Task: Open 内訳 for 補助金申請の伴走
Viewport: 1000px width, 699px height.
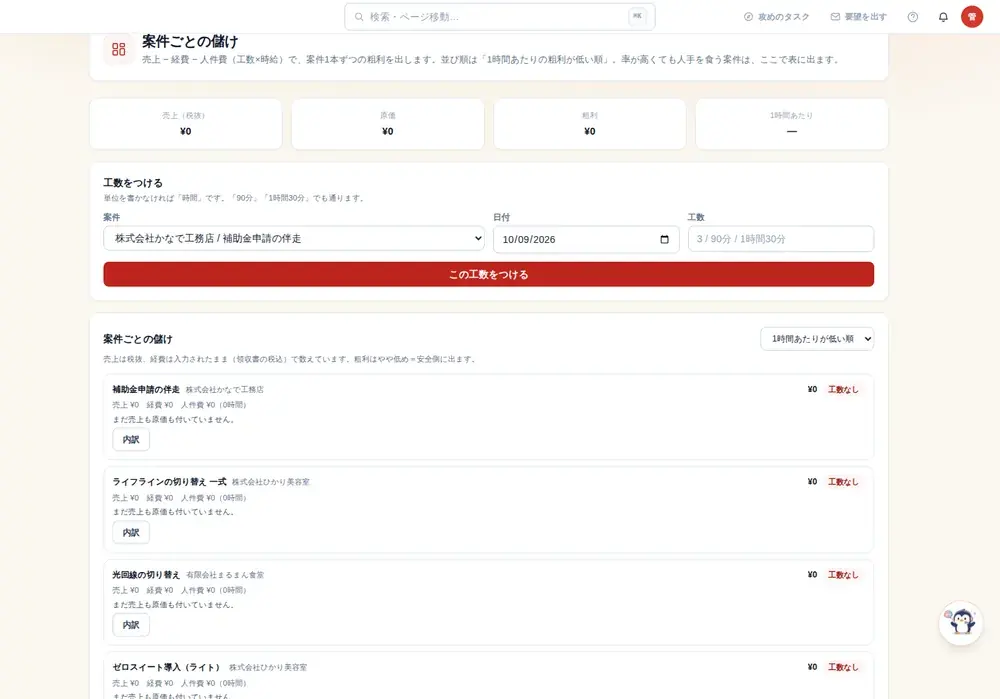Action: (131, 439)
